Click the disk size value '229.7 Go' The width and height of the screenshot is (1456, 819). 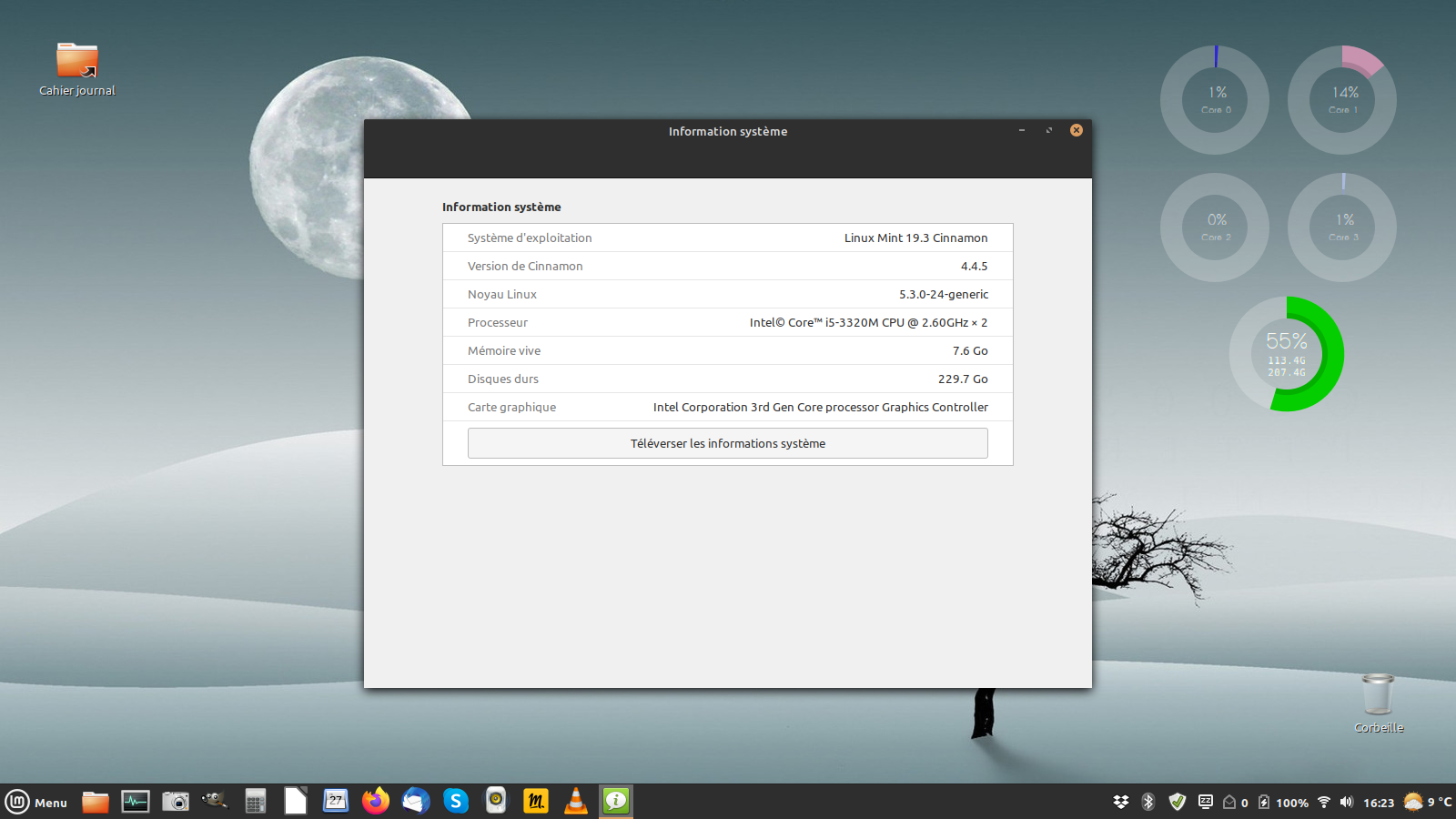(x=963, y=379)
